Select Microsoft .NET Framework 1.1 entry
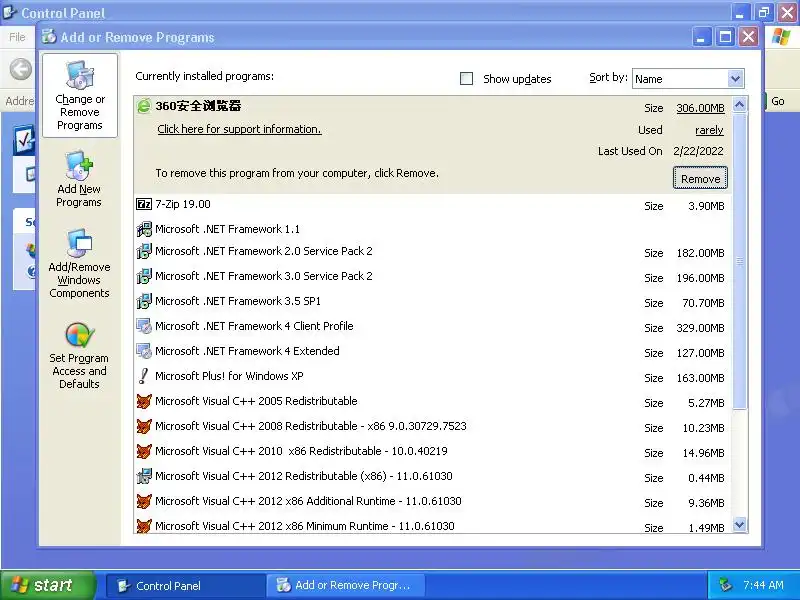The width and height of the screenshot is (800, 600). (433, 229)
